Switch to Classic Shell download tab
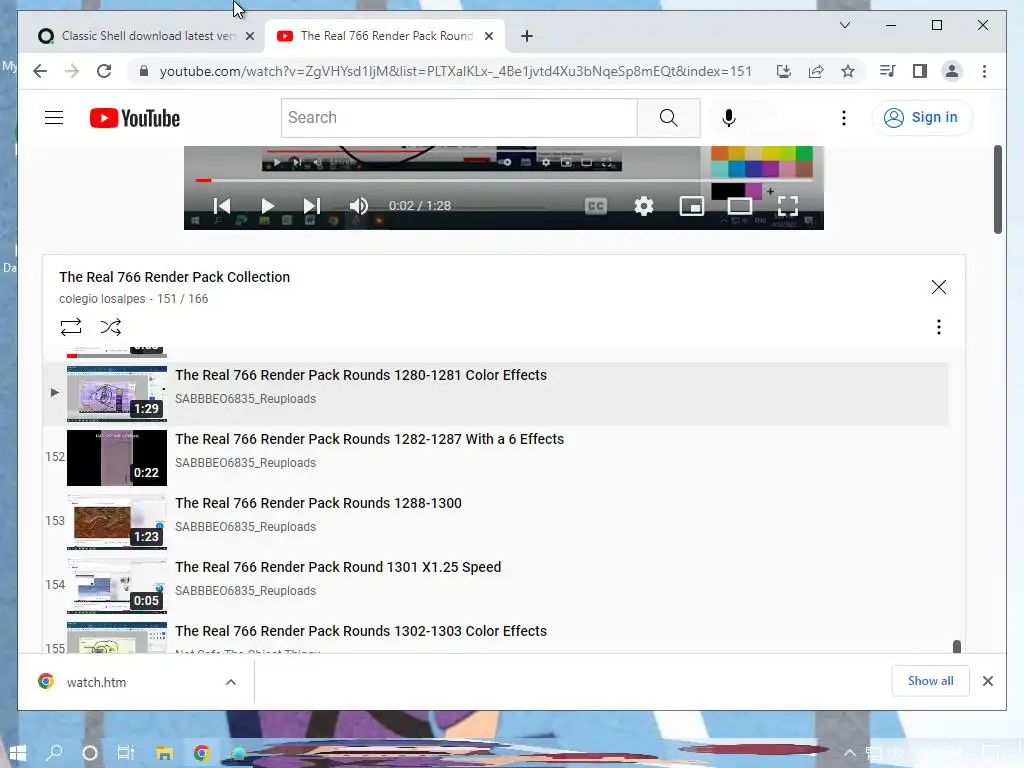 [x=147, y=36]
